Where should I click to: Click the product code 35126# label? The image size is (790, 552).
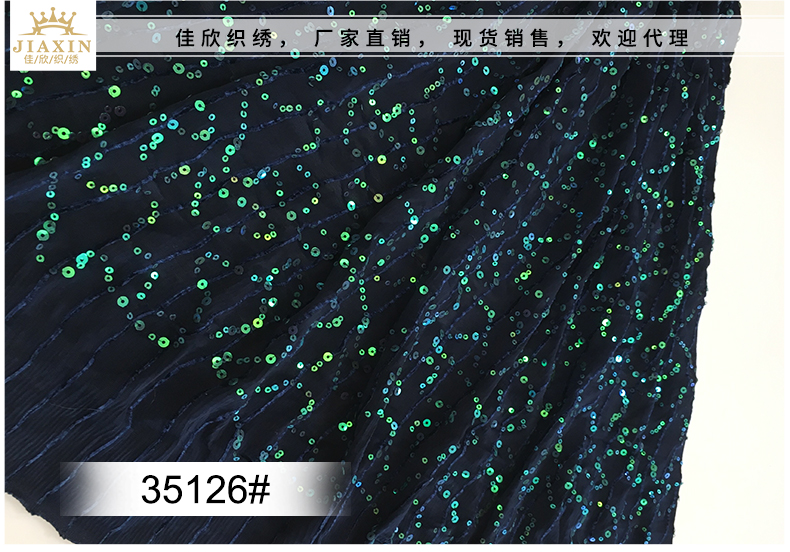pyautogui.click(x=206, y=490)
